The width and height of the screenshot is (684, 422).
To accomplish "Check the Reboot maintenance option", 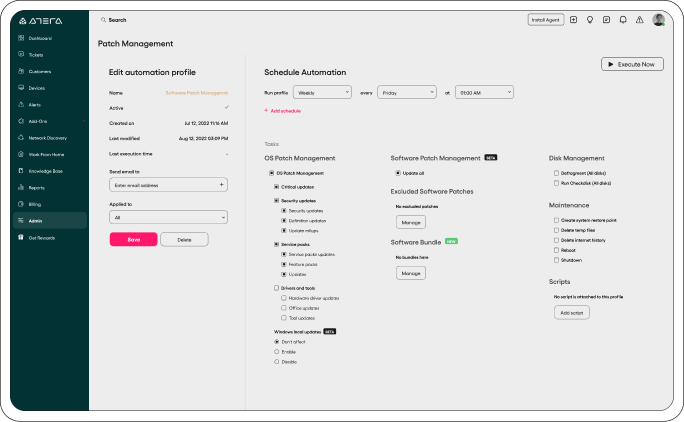I will pos(554,251).
